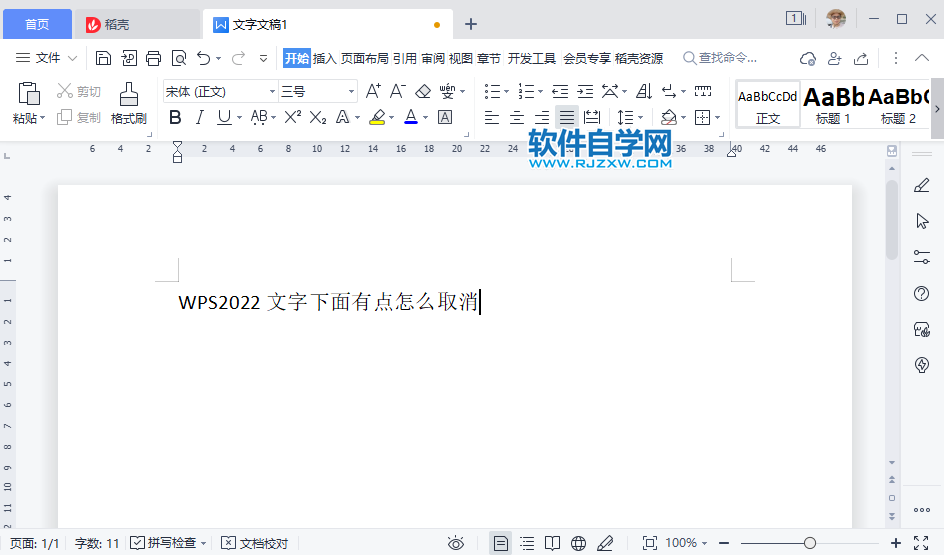Viewport: 944px width, 555px height.
Task: Apply character border icon
Action: pos(445,117)
